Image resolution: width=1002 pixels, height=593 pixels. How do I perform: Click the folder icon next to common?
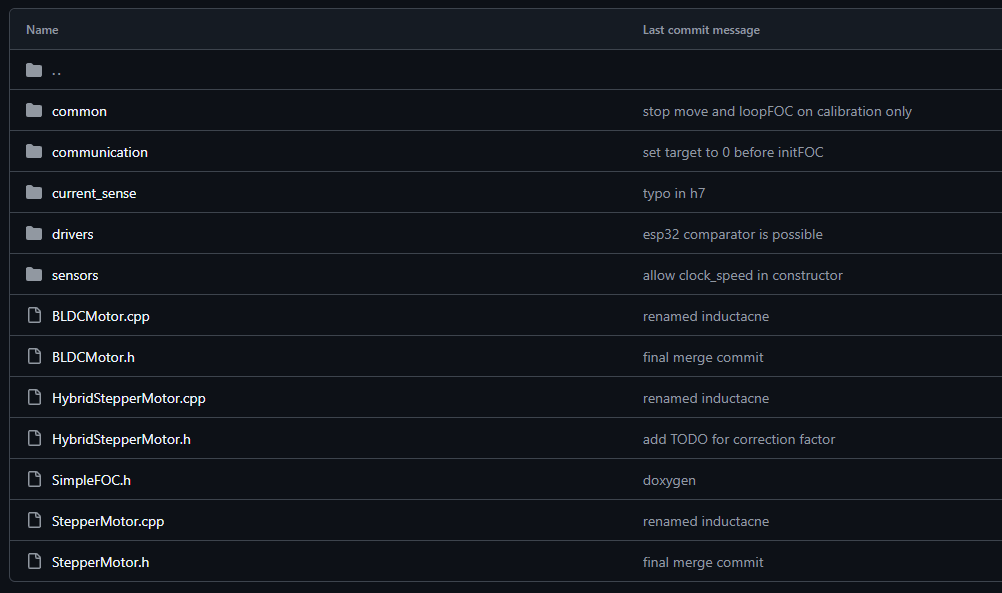point(34,111)
